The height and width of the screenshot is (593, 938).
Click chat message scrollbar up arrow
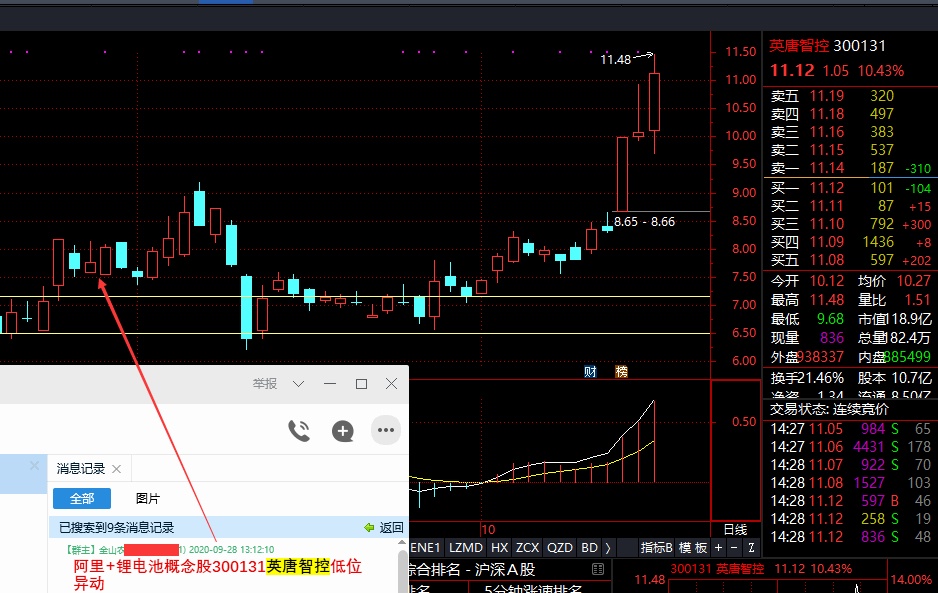[x=403, y=544]
